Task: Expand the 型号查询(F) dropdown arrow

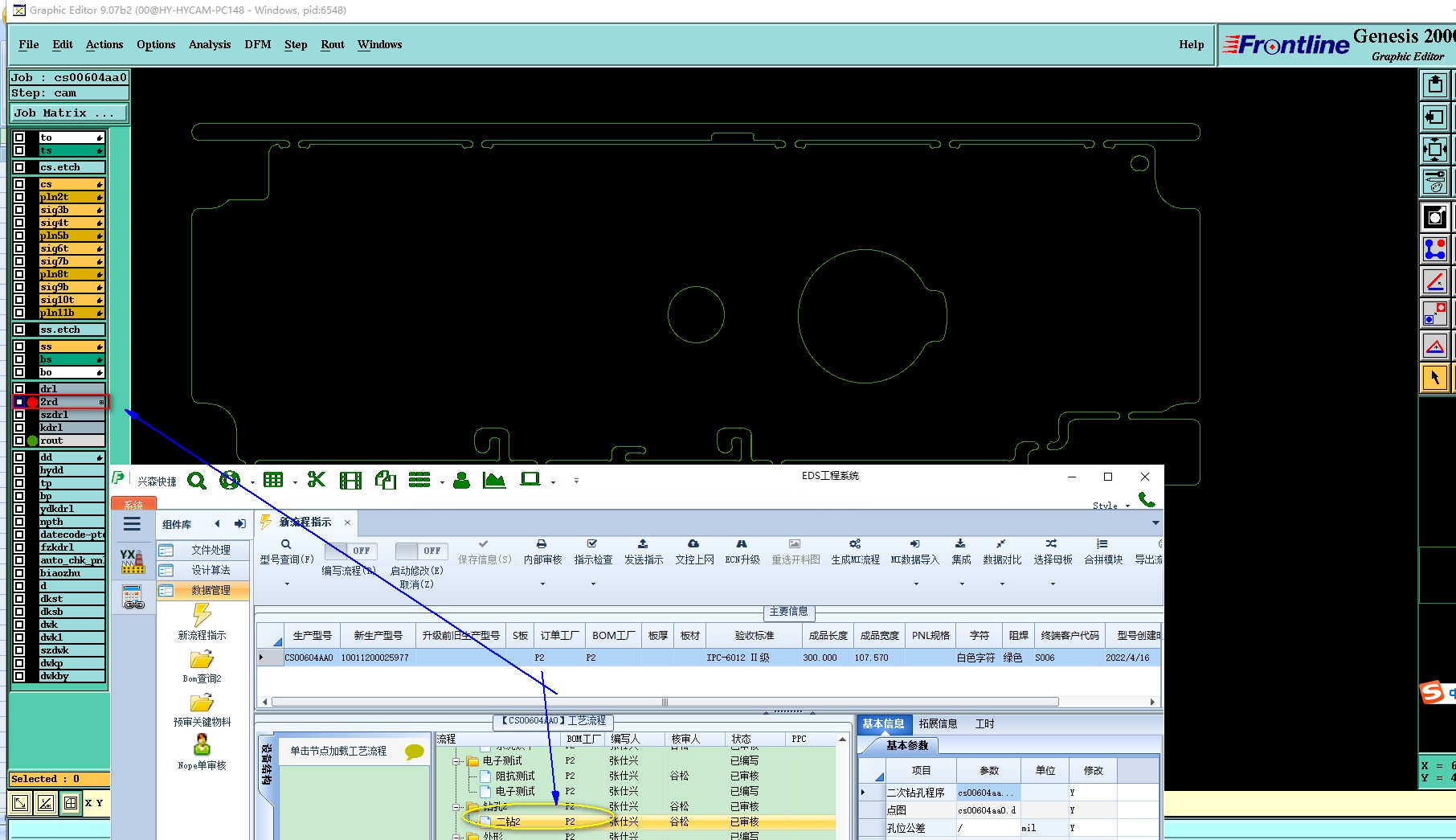Action: click(x=287, y=584)
